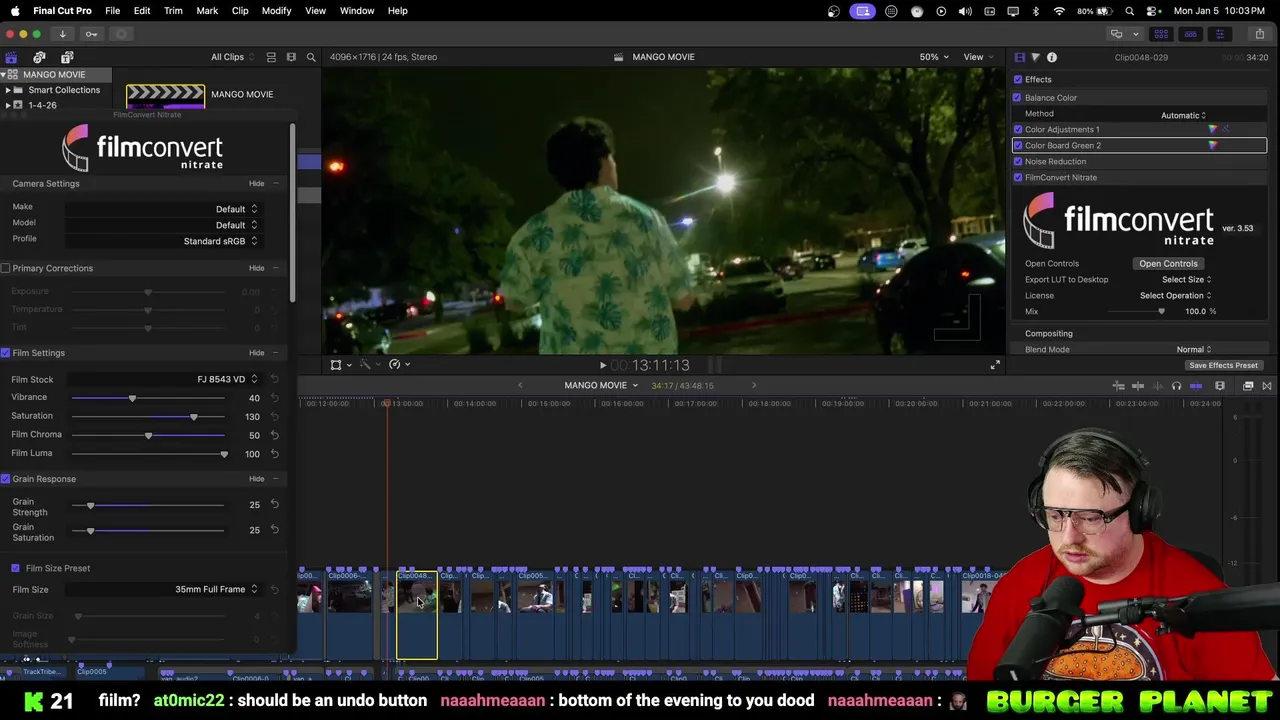Open the viewer zoom 50% dropdown
1280x720 pixels.
point(934,57)
